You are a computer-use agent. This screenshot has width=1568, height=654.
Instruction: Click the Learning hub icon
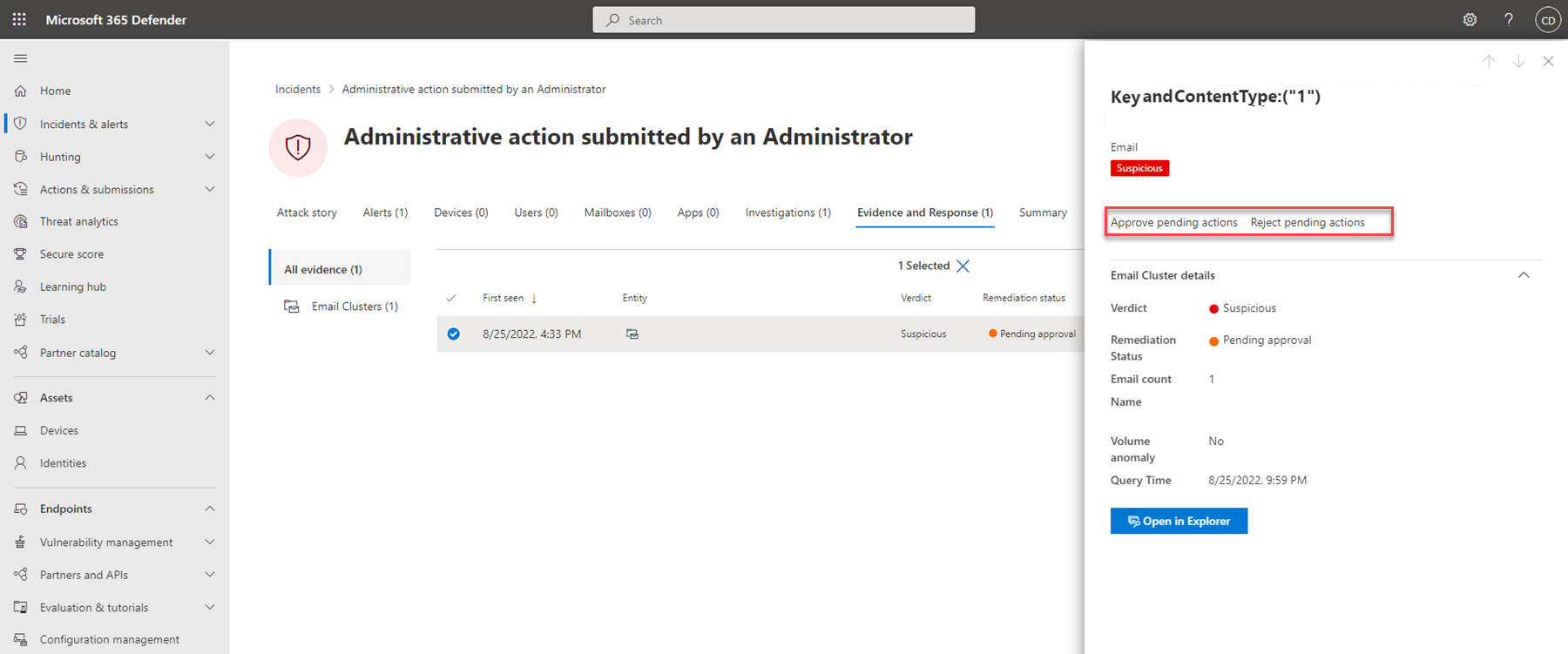[x=21, y=287]
